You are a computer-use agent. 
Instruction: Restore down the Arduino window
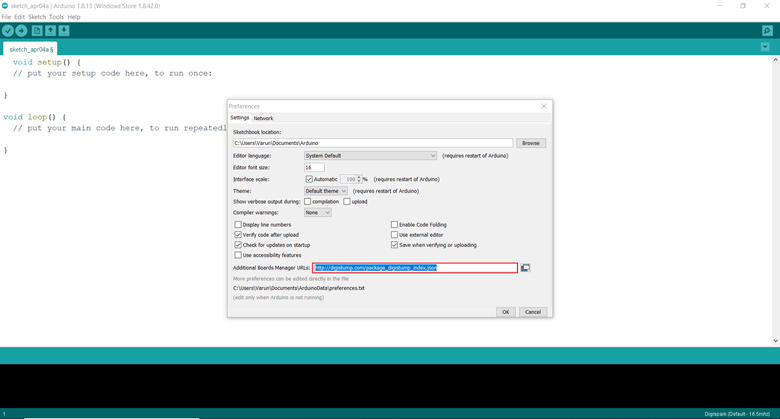coord(743,6)
